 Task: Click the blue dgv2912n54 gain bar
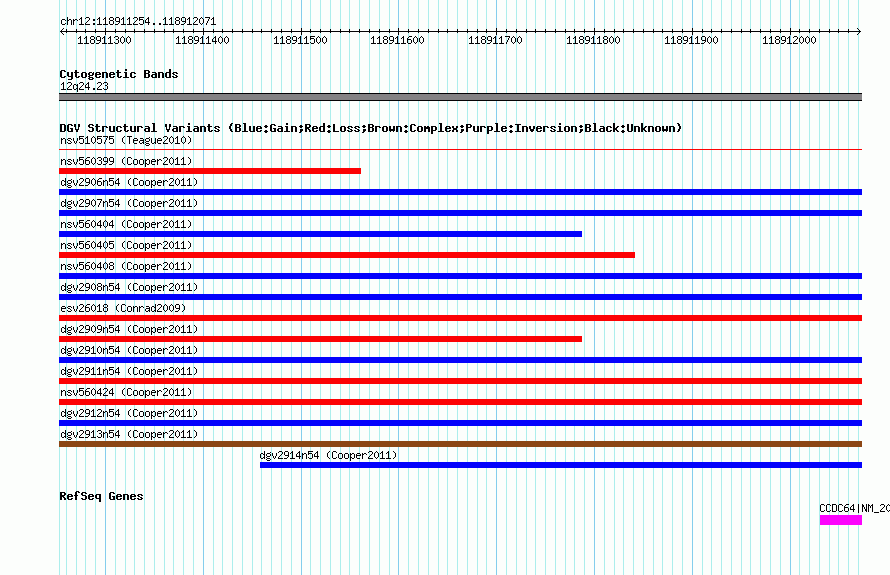[x=460, y=423]
